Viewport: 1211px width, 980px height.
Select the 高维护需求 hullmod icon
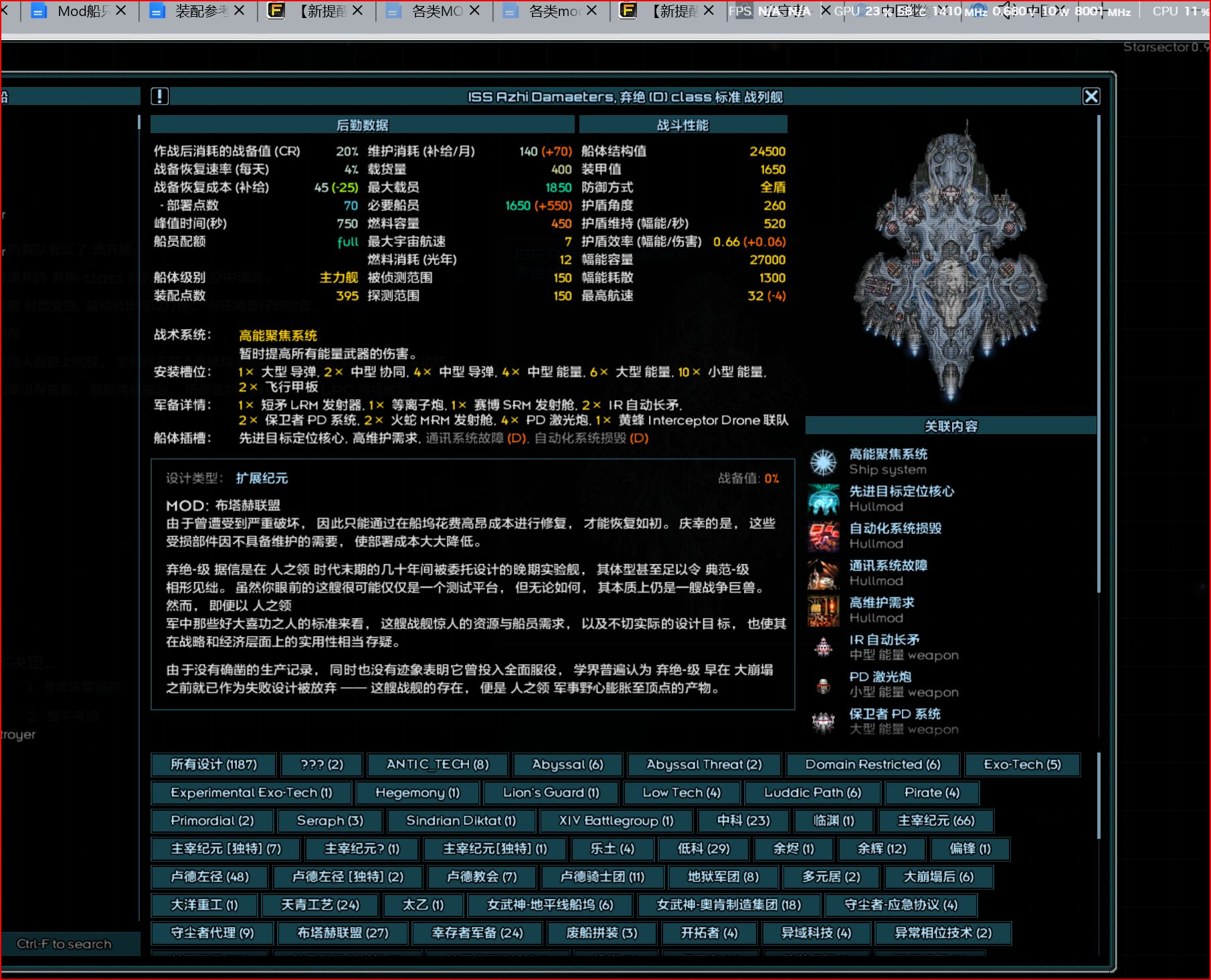pyautogui.click(x=824, y=610)
